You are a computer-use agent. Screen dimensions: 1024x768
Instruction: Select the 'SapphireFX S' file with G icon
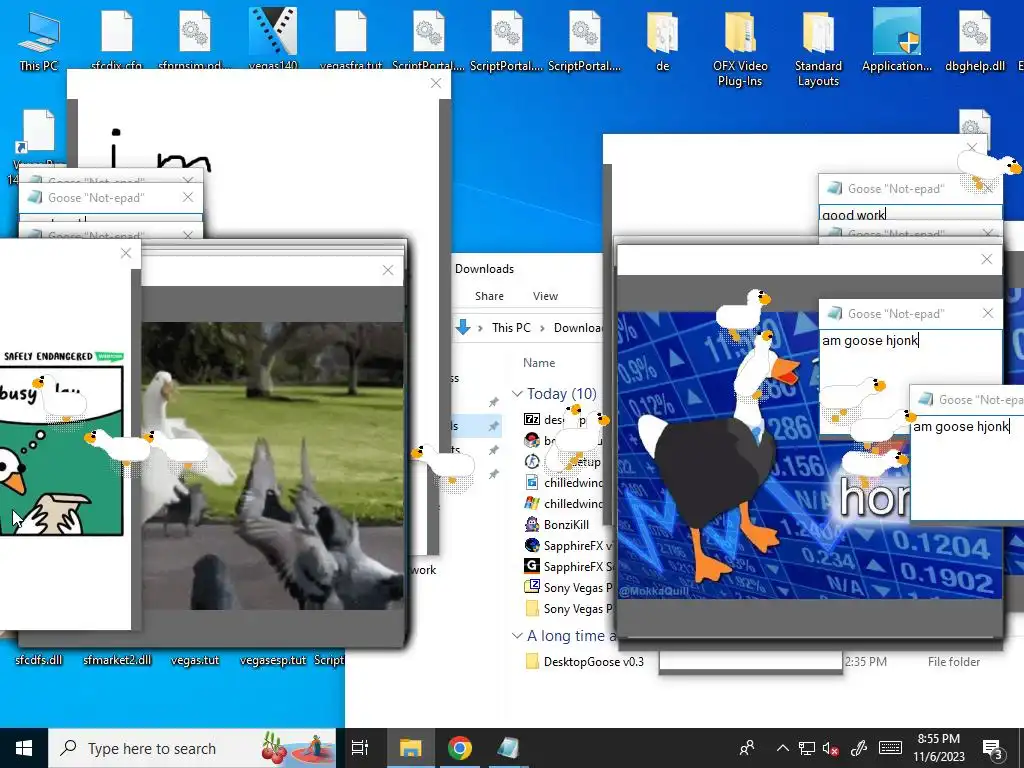[568, 566]
